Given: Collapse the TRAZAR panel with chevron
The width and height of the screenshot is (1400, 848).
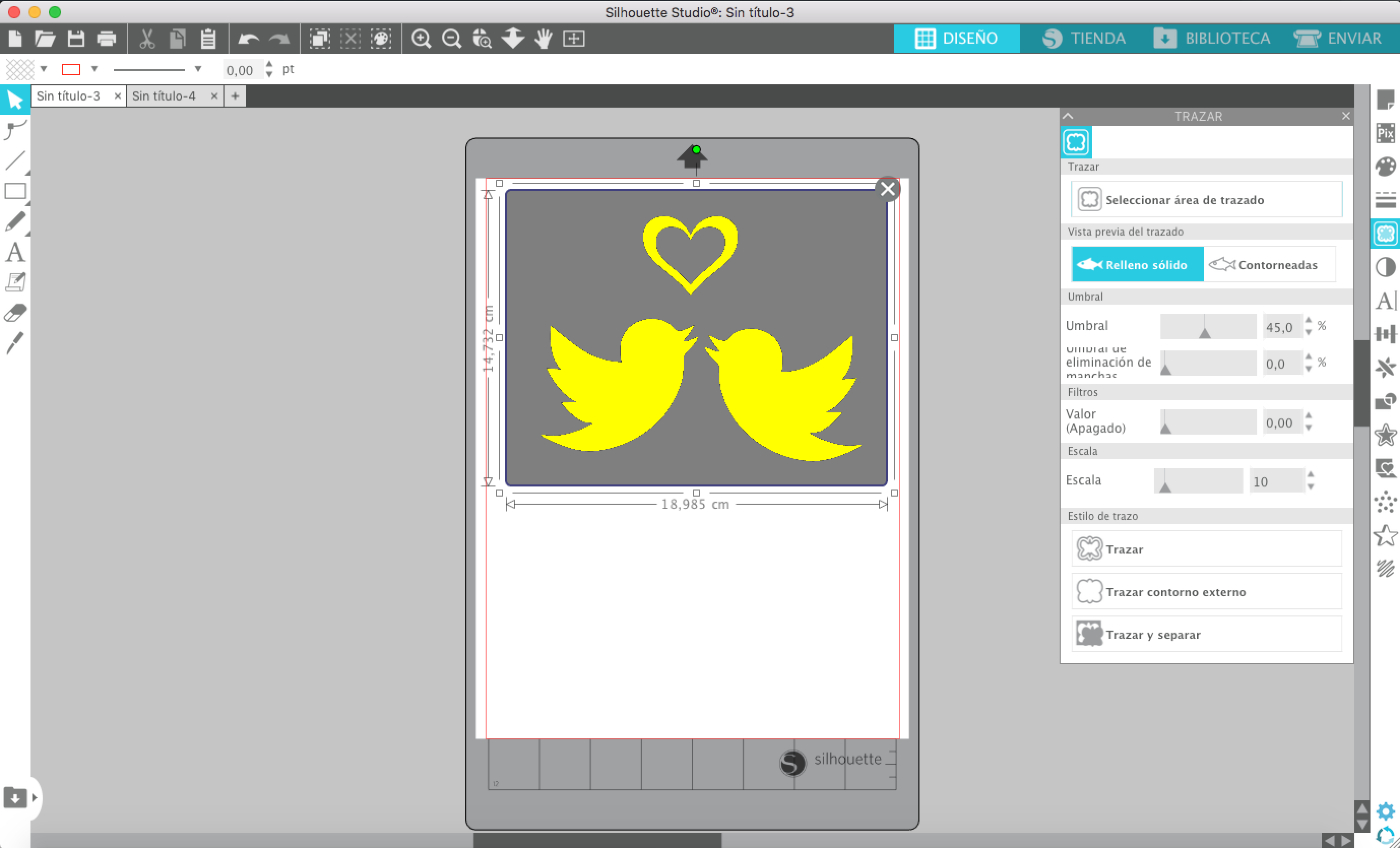Looking at the screenshot, I should click(1068, 116).
